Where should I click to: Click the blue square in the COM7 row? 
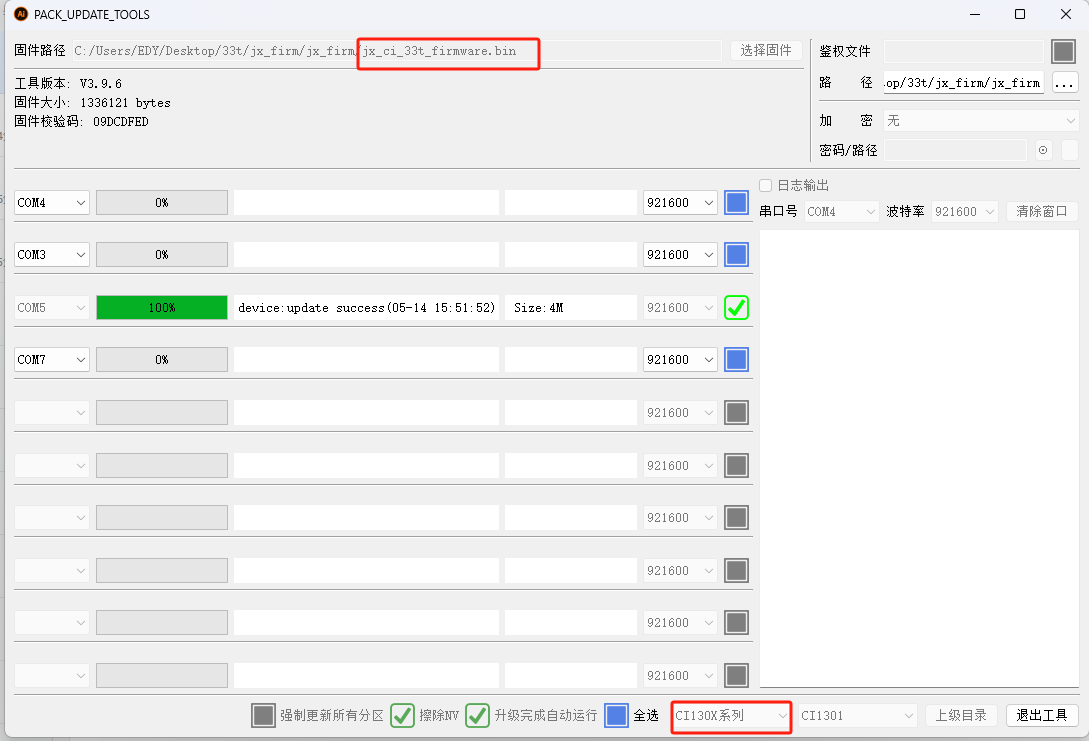736,359
